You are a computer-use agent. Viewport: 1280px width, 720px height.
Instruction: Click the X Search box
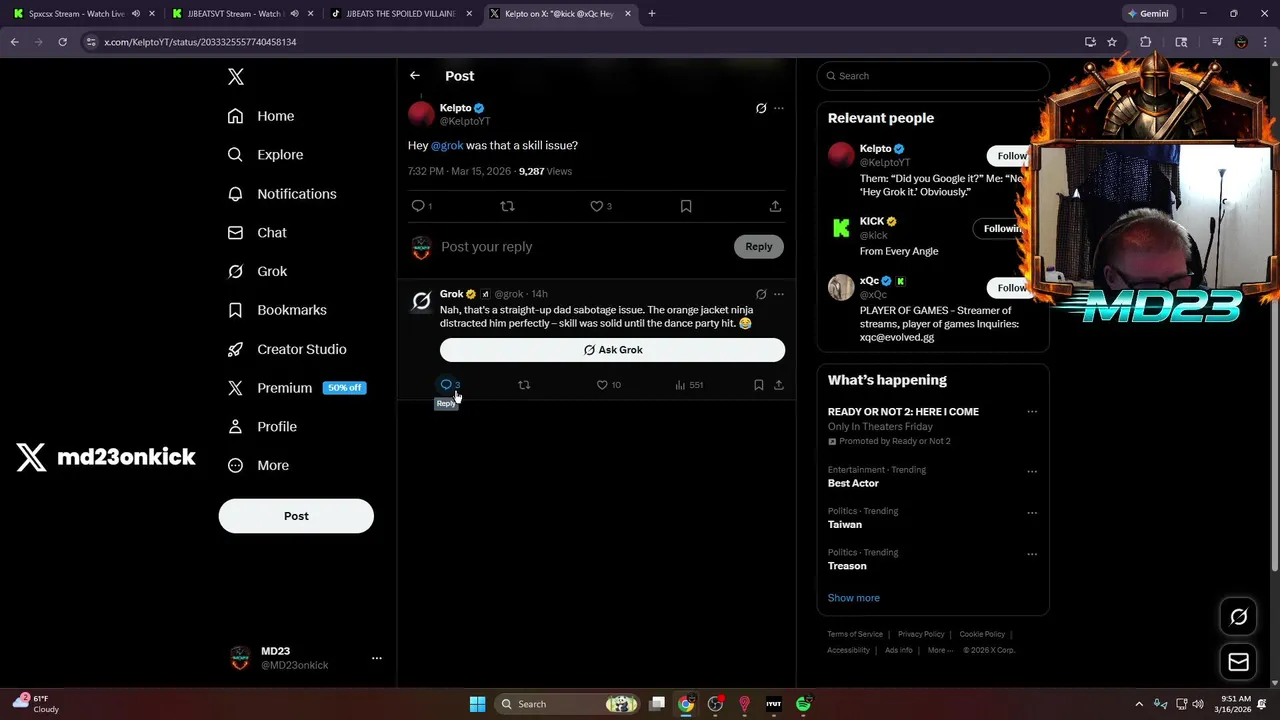[933, 76]
